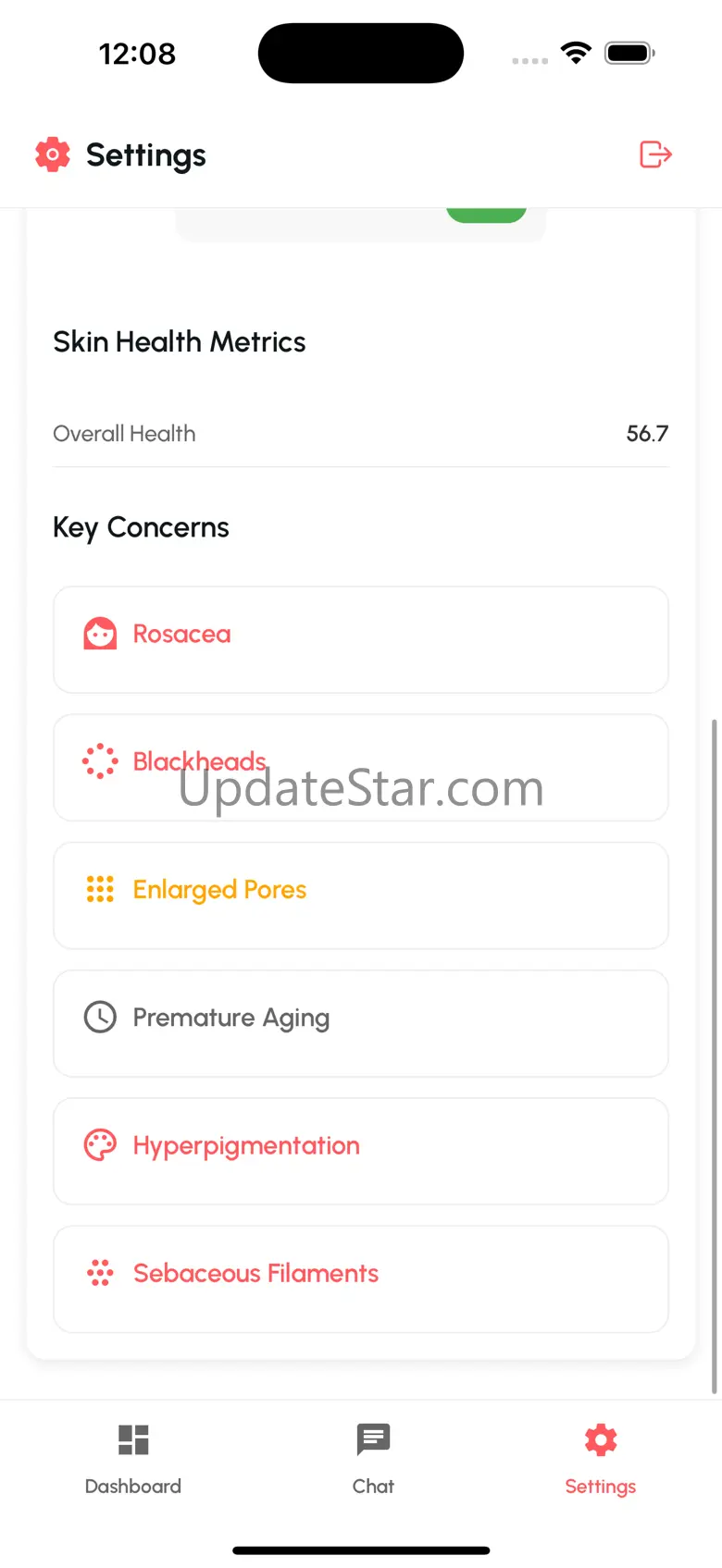
Task: Tap the Sebaceous Filaments dots icon
Action: (100, 1273)
